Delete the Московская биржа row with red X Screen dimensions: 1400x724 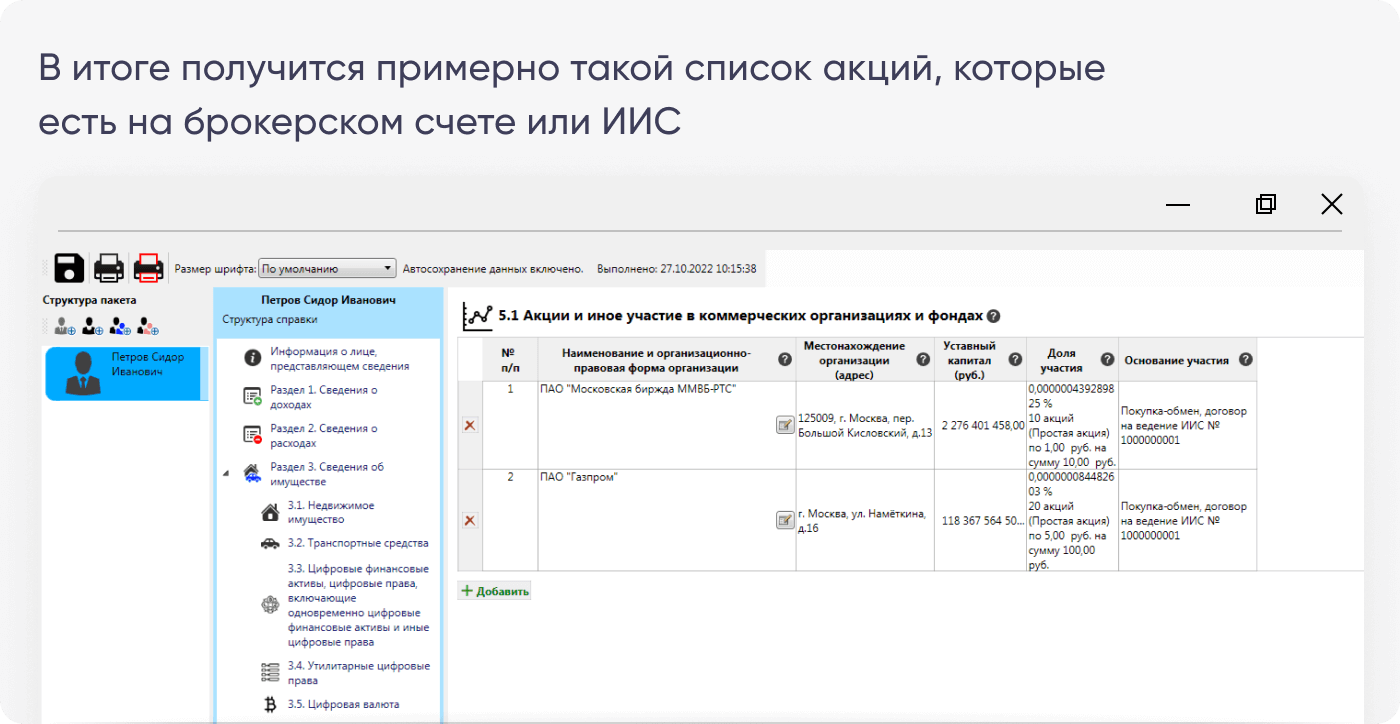click(470, 425)
